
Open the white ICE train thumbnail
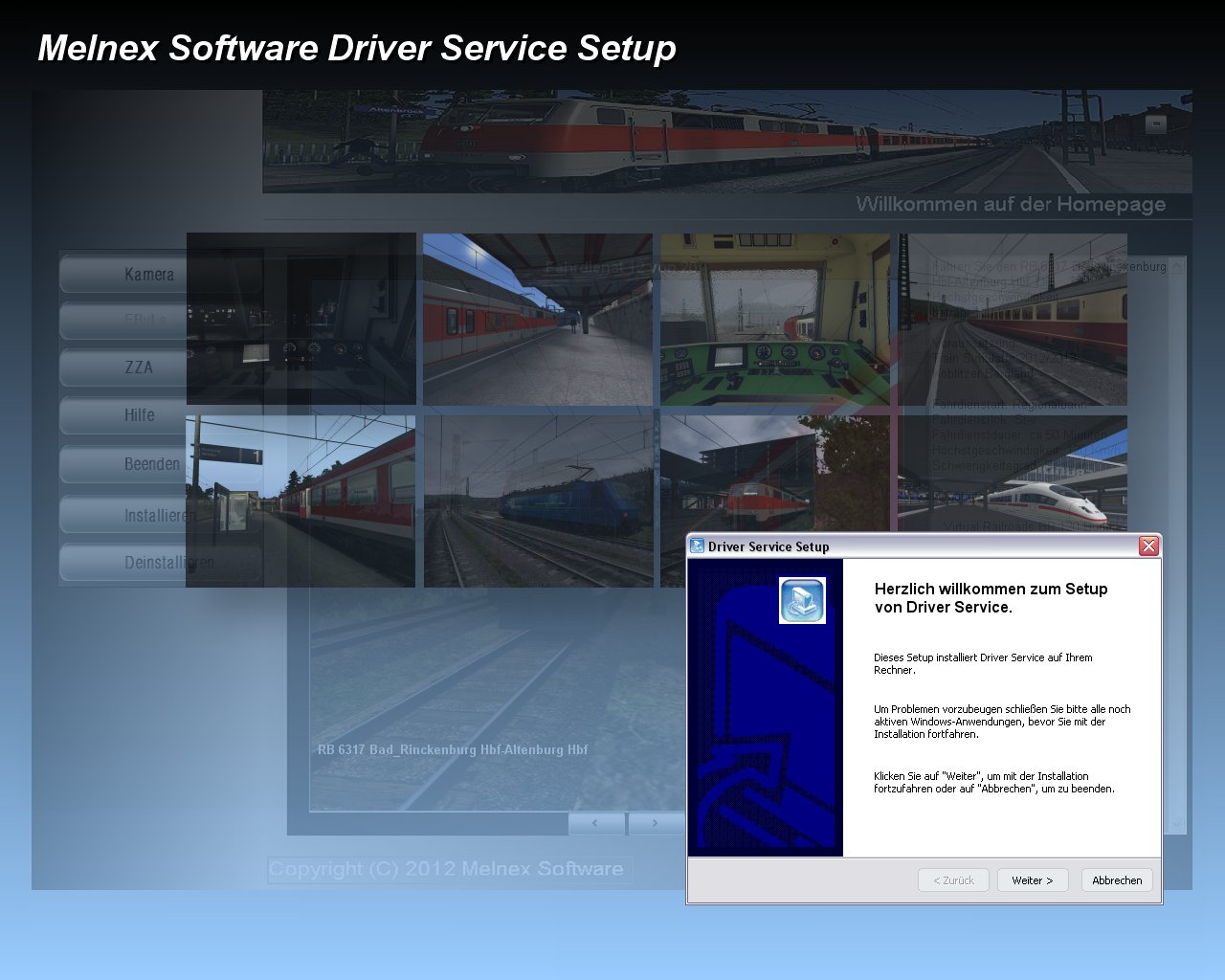pyautogui.click(x=1014, y=474)
